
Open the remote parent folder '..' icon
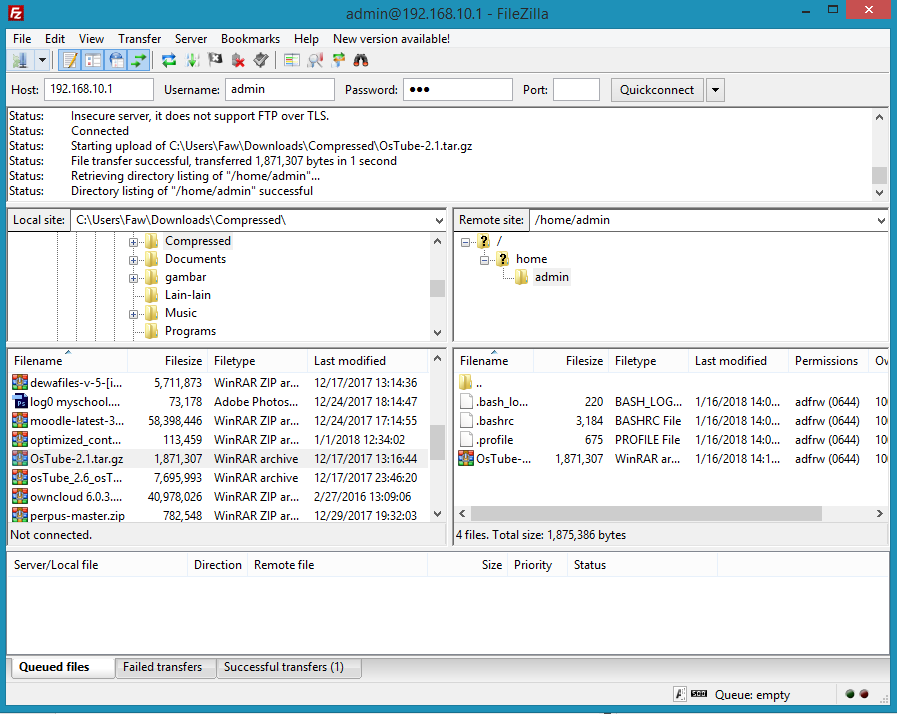pyautogui.click(x=466, y=383)
